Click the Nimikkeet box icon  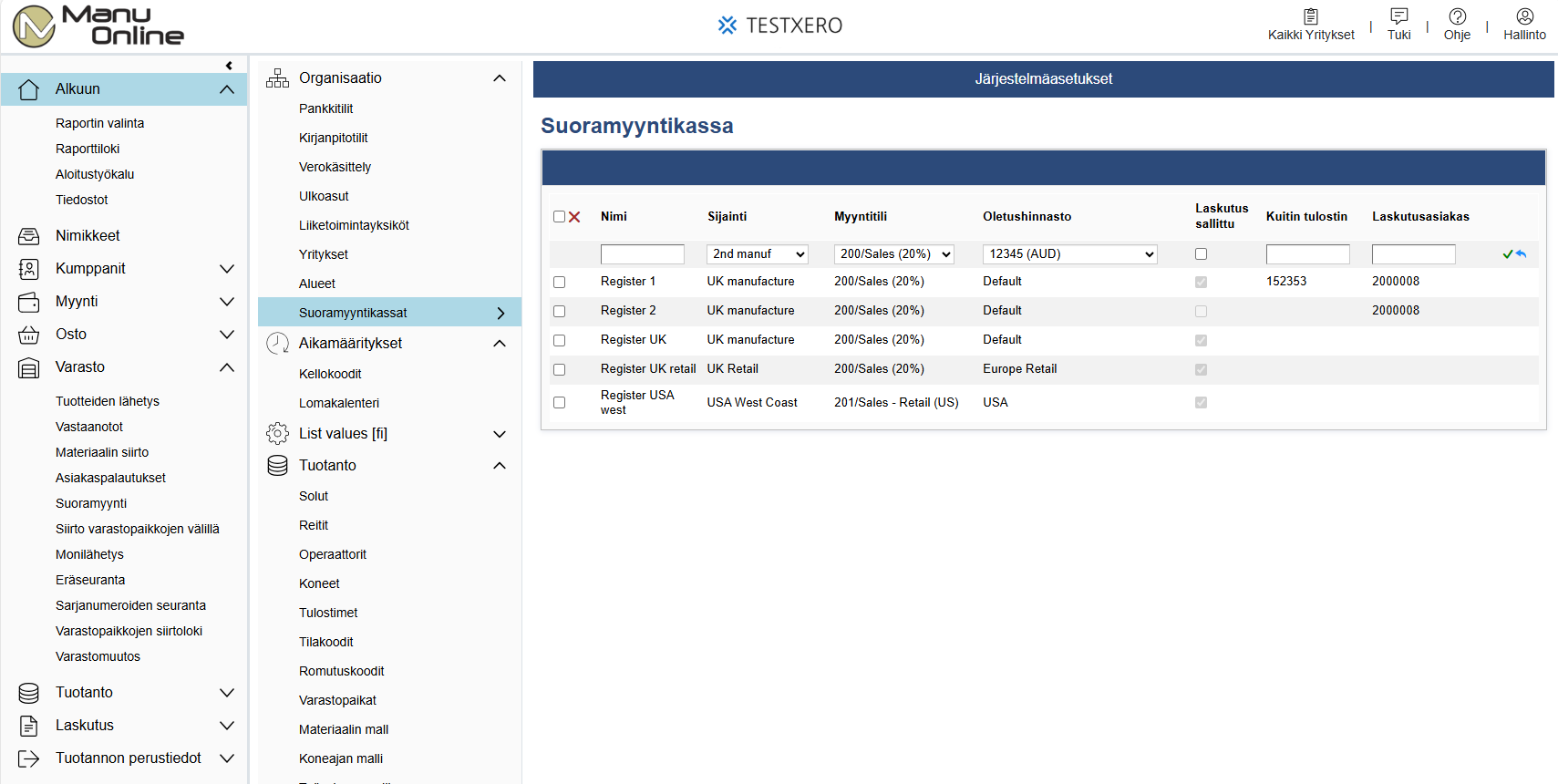[29, 236]
